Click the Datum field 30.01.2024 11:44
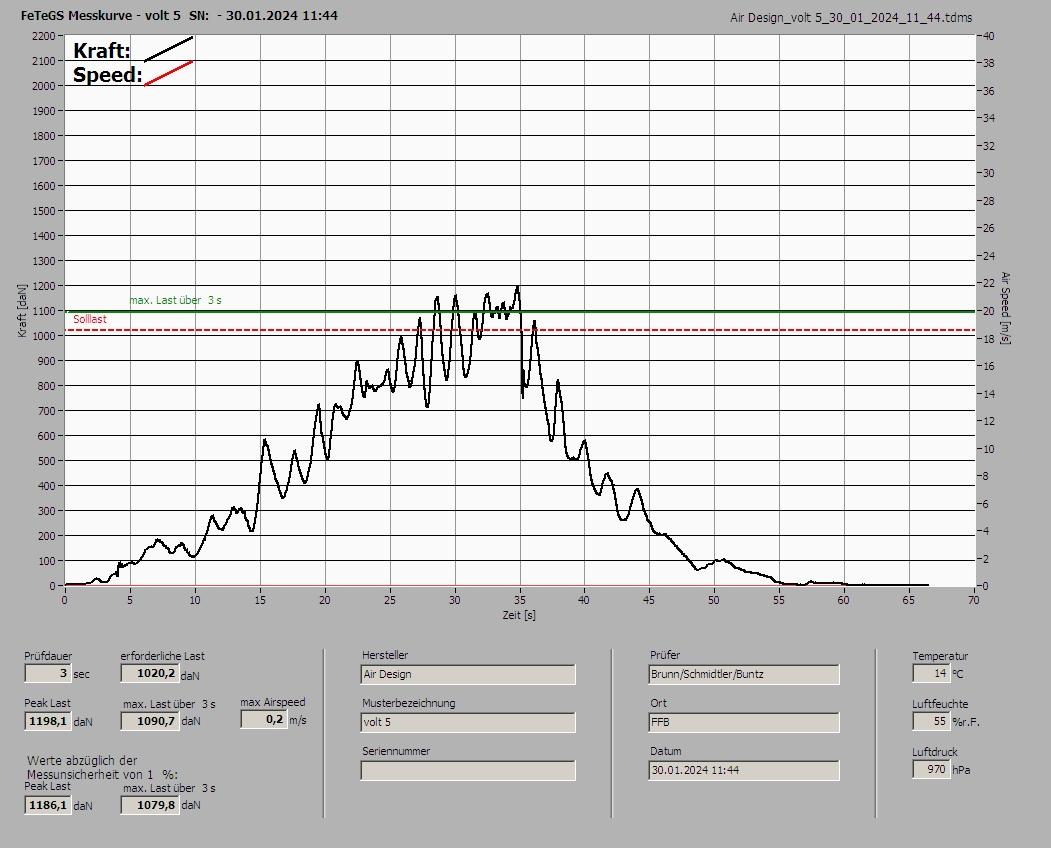This screenshot has width=1051, height=848. [744, 771]
